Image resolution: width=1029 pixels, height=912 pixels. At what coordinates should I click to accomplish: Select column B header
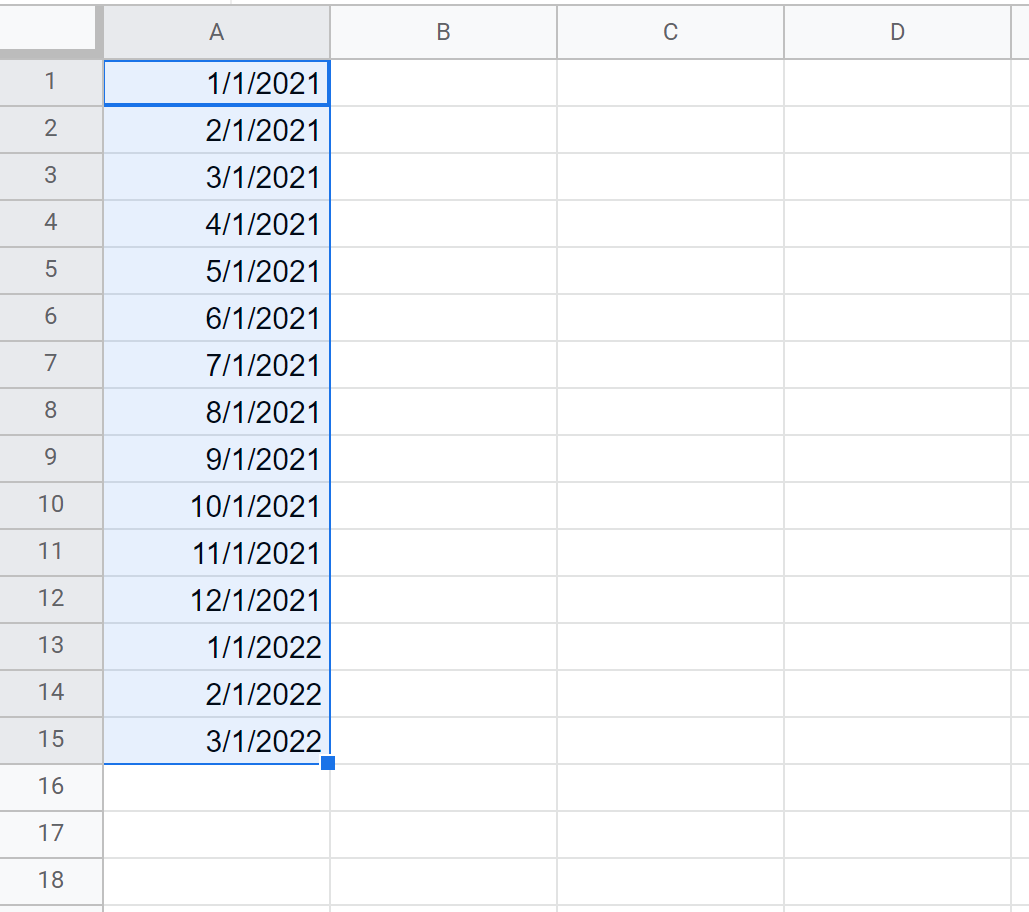click(443, 33)
